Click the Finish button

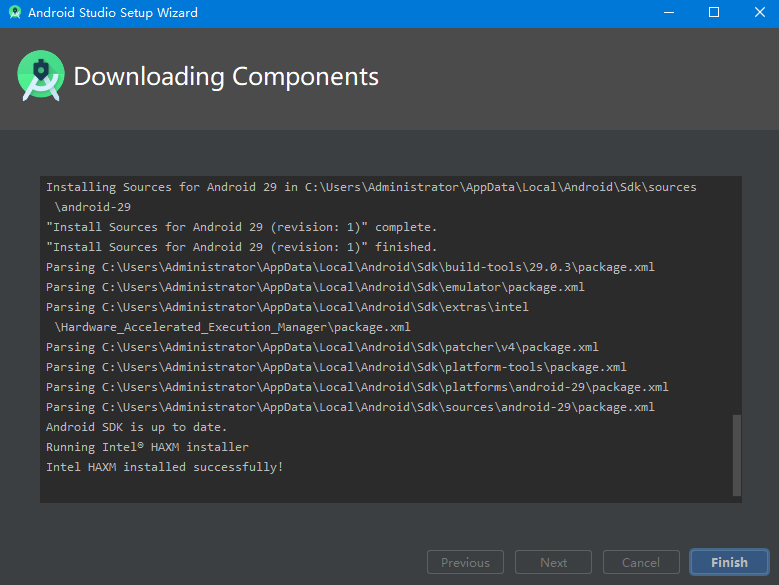[x=729, y=562]
